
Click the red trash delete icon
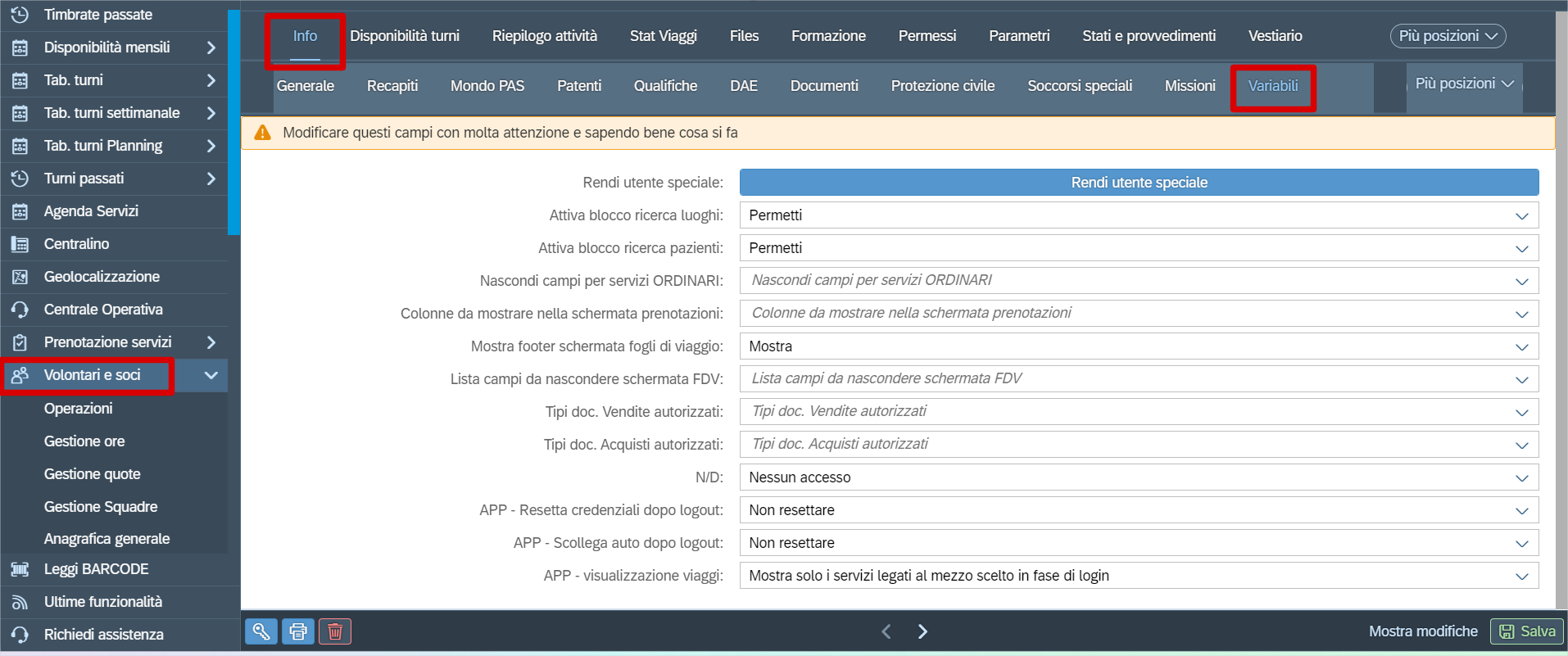[335, 631]
